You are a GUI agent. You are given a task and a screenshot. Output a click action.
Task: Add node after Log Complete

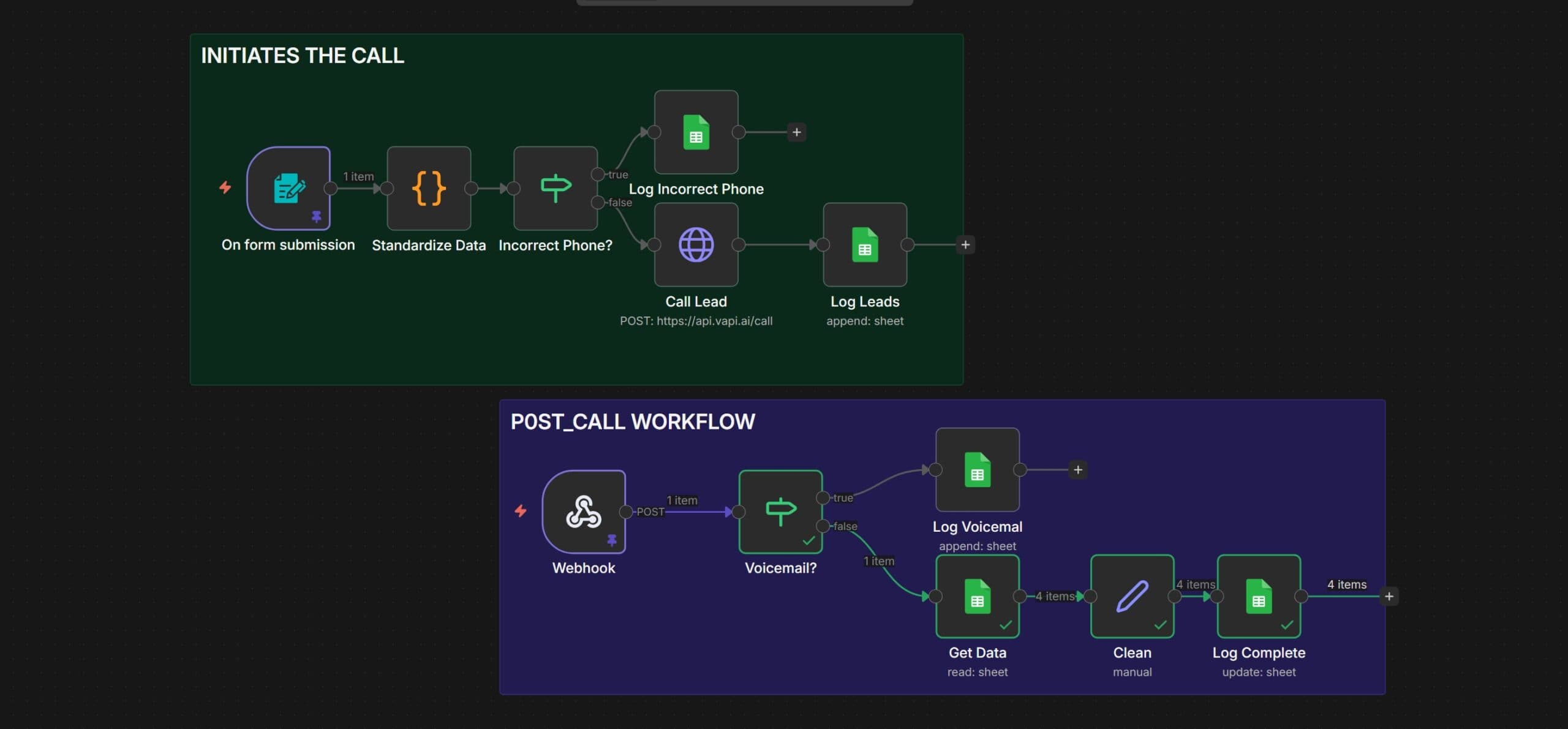point(1389,596)
